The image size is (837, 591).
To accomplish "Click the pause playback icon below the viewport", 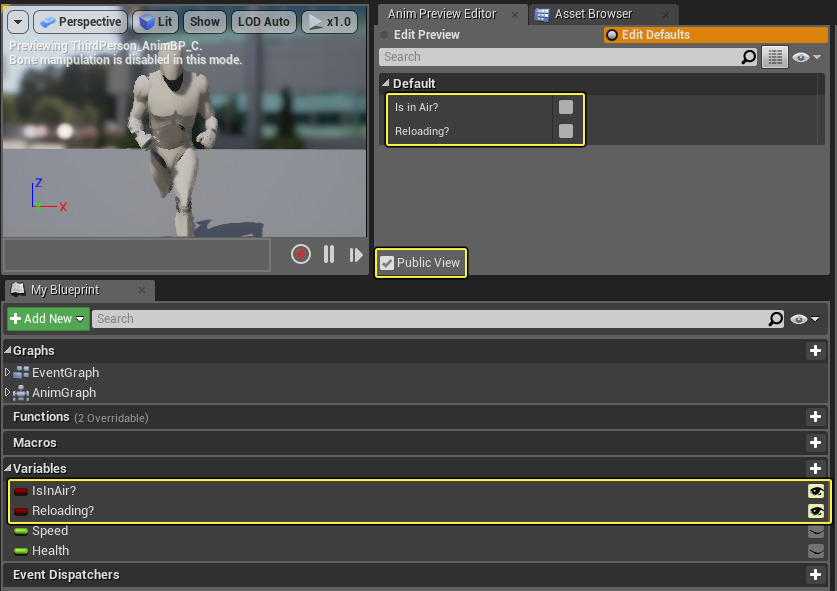I will [x=329, y=254].
